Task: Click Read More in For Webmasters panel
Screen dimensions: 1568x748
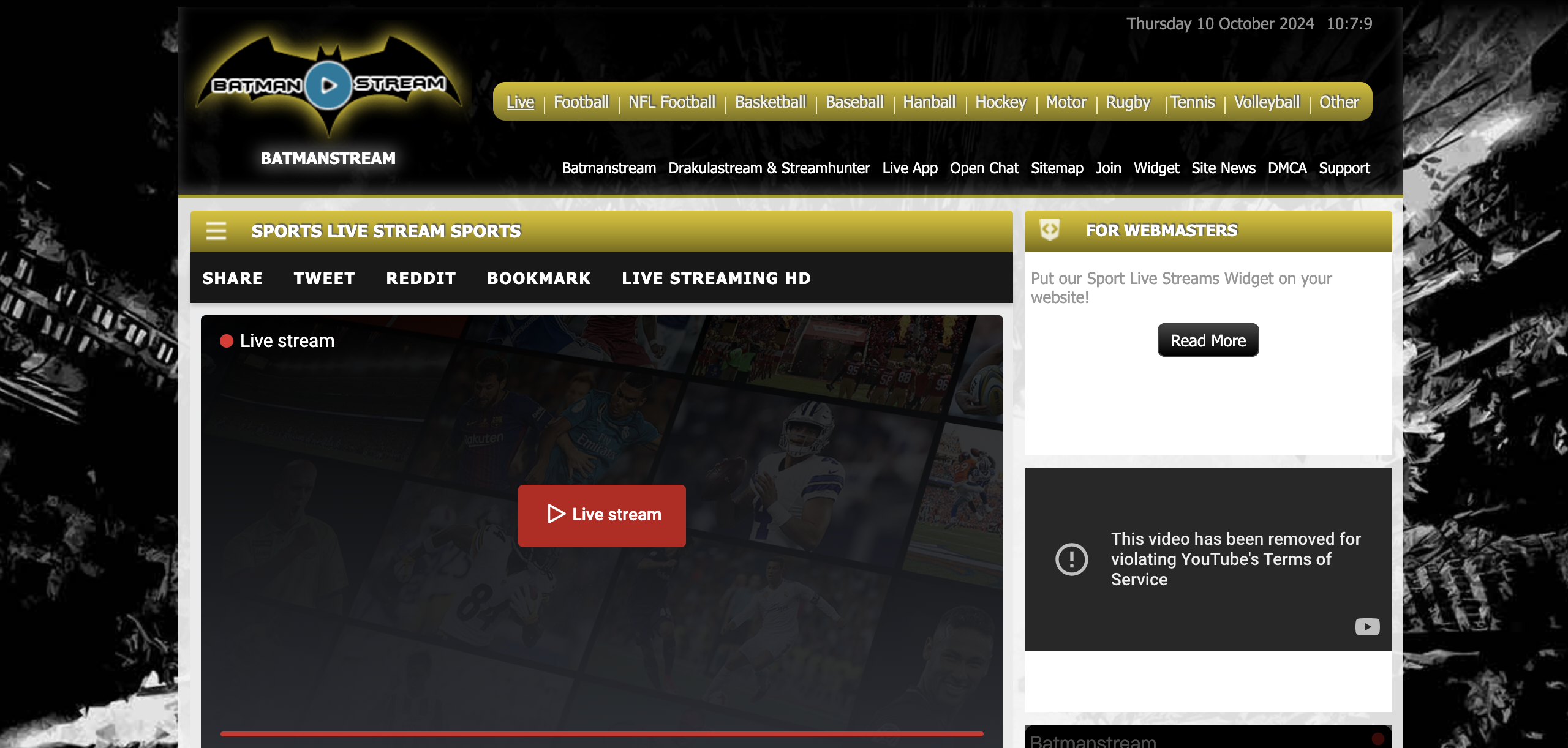Action: (x=1208, y=340)
